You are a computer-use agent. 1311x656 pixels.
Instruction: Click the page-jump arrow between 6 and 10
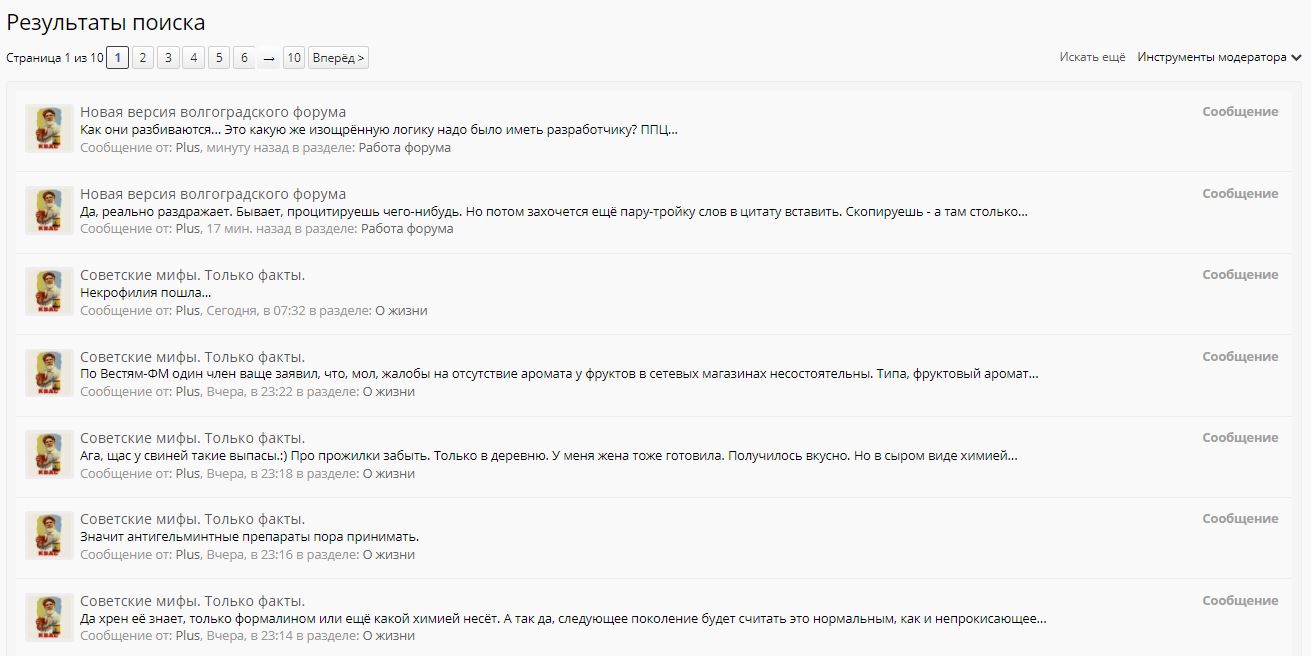coord(269,59)
